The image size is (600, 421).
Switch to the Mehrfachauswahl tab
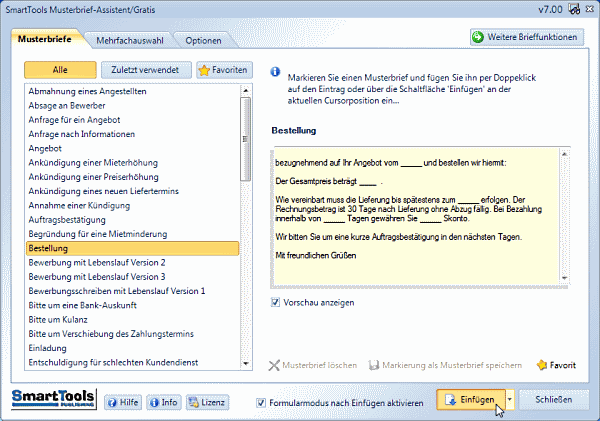[x=130, y=41]
